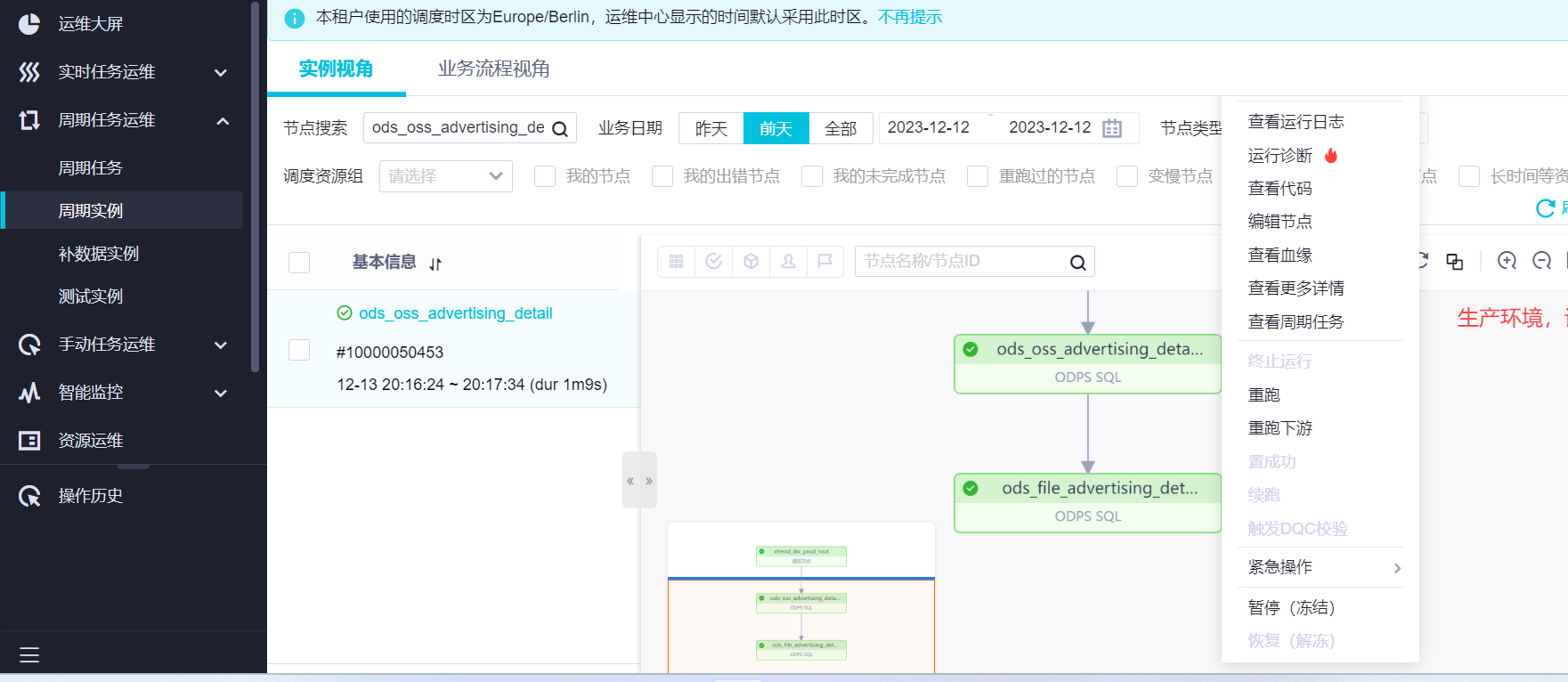Expand the 实时任务运维 menu chevron
The image size is (1568, 682).
click(x=221, y=73)
